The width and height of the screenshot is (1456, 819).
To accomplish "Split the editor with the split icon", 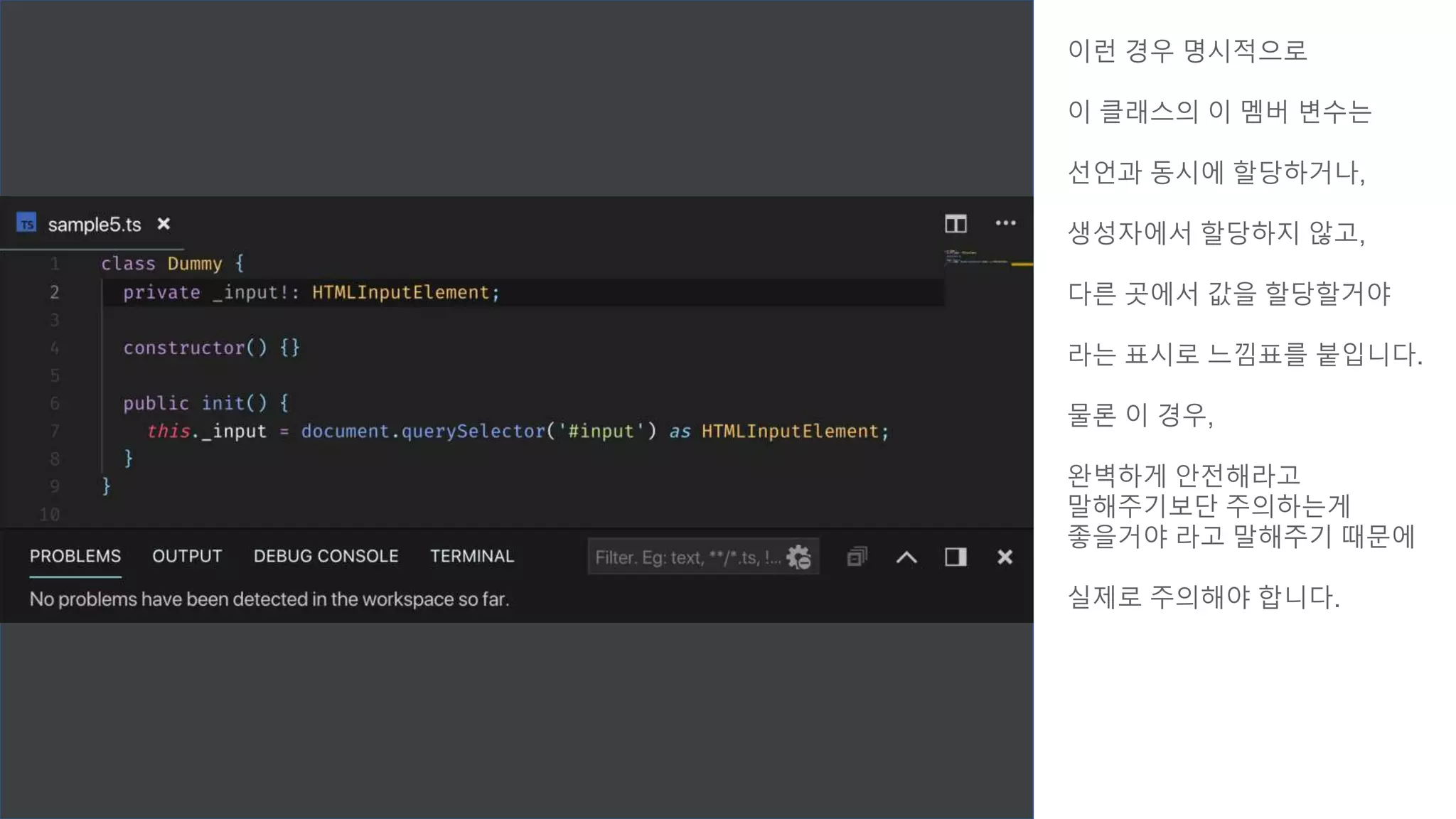I will coord(955,224).
